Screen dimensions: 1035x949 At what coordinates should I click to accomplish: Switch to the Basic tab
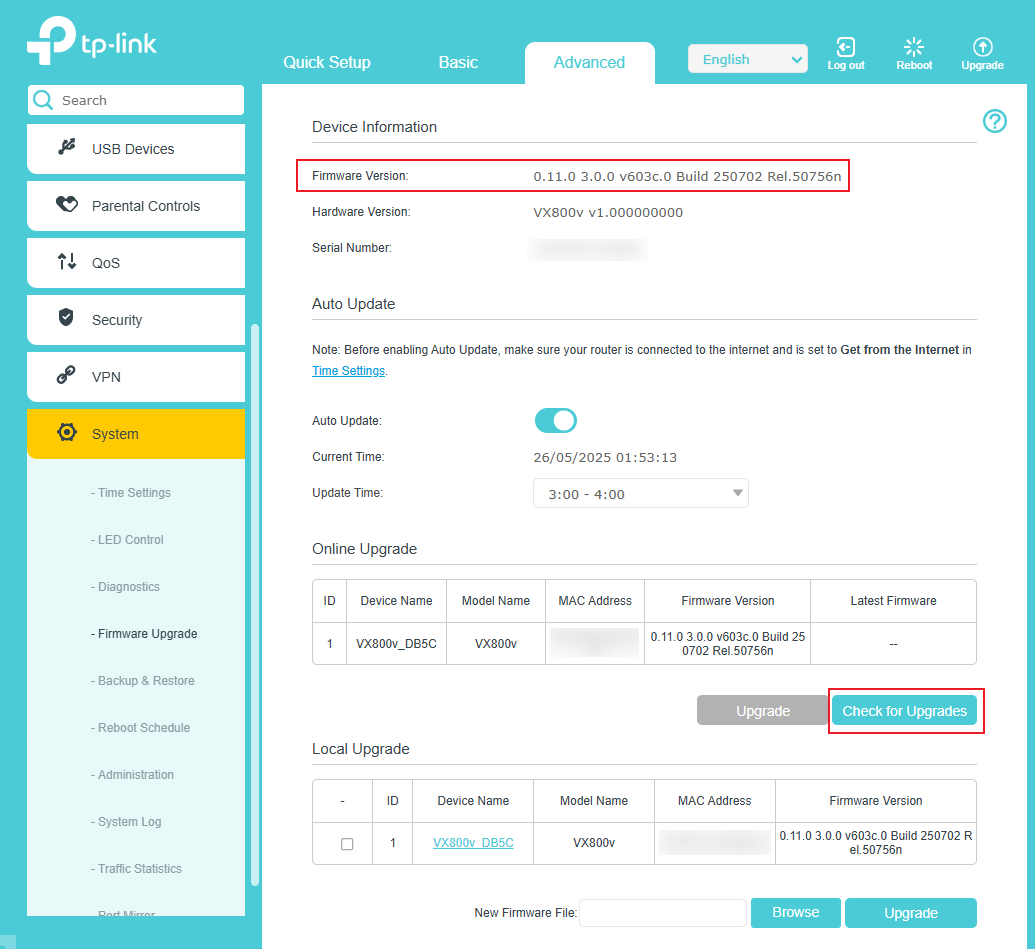[x=458, y=62]
